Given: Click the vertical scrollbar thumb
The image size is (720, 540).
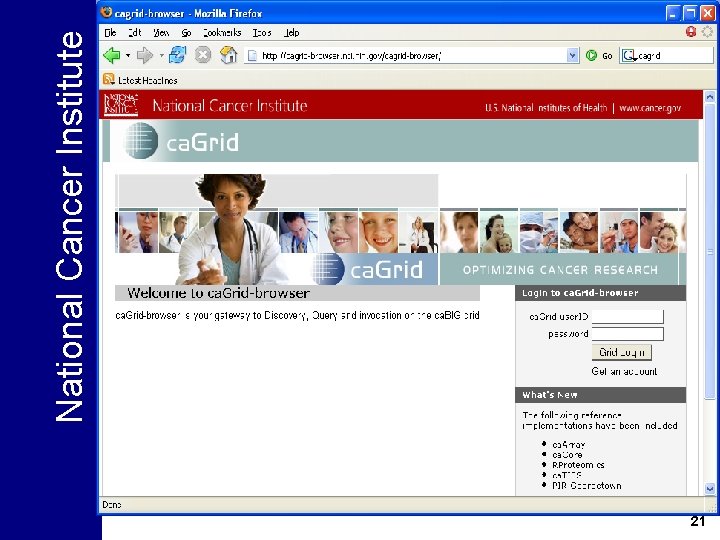Looking at the screenshot, I should [x=709, y=252].
